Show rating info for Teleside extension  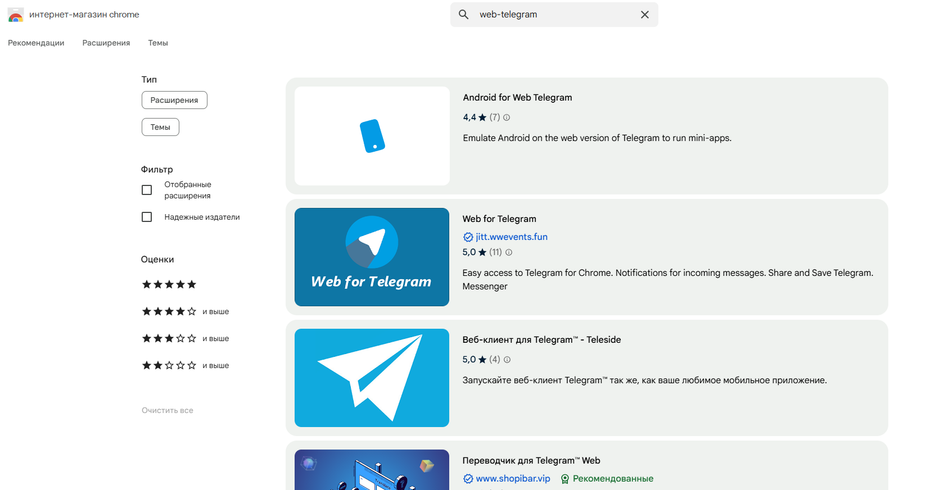coord(507,359)
